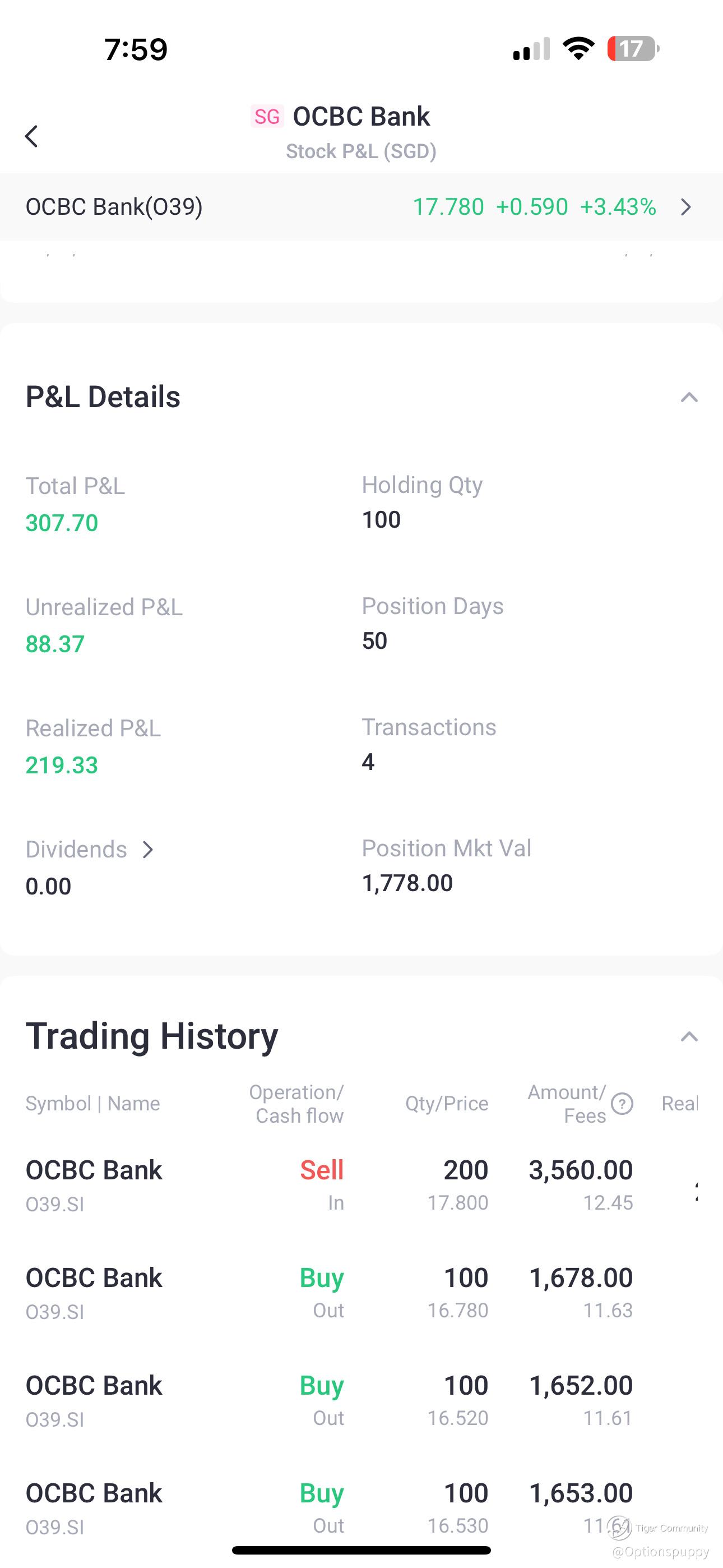Tap the SG market badge icon
723x1568 pixels.
[267, 116]
